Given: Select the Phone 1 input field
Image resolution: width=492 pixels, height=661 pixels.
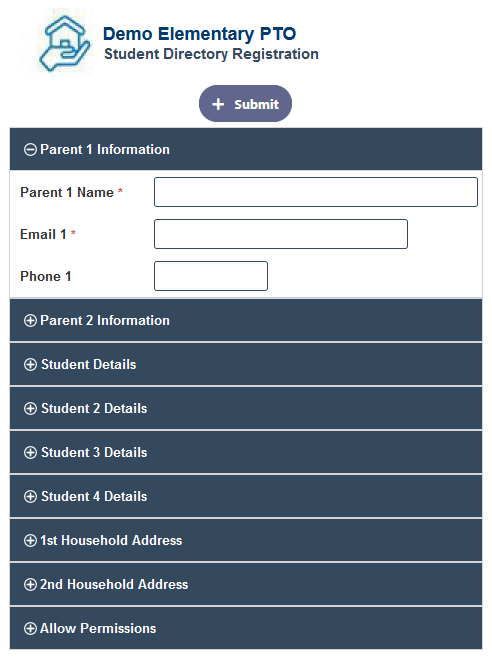Looking at the screenshot, I should 211,276.
